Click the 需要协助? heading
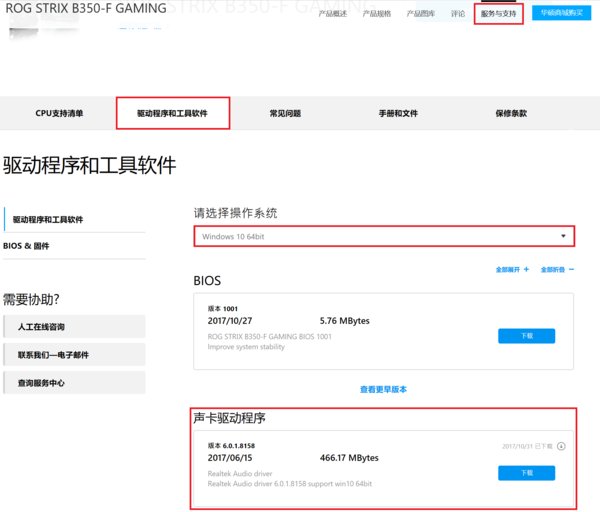The image size is (600, 512). [x=31, y=299]
